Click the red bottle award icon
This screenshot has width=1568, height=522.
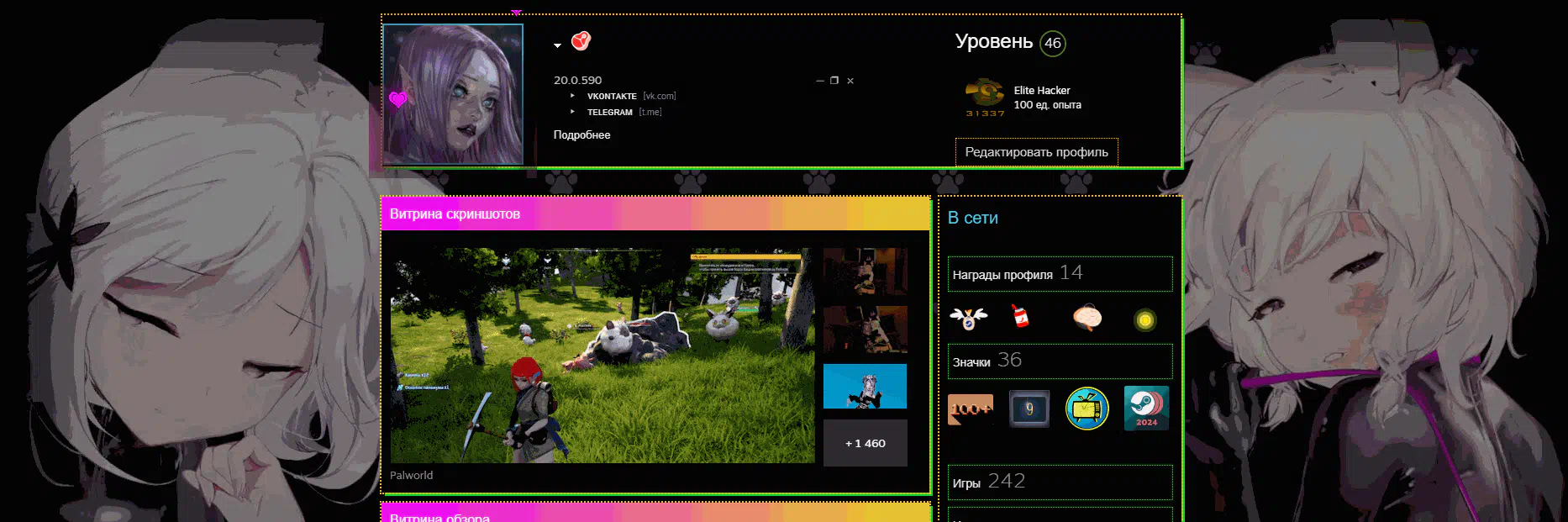[x=1021, y=316]
